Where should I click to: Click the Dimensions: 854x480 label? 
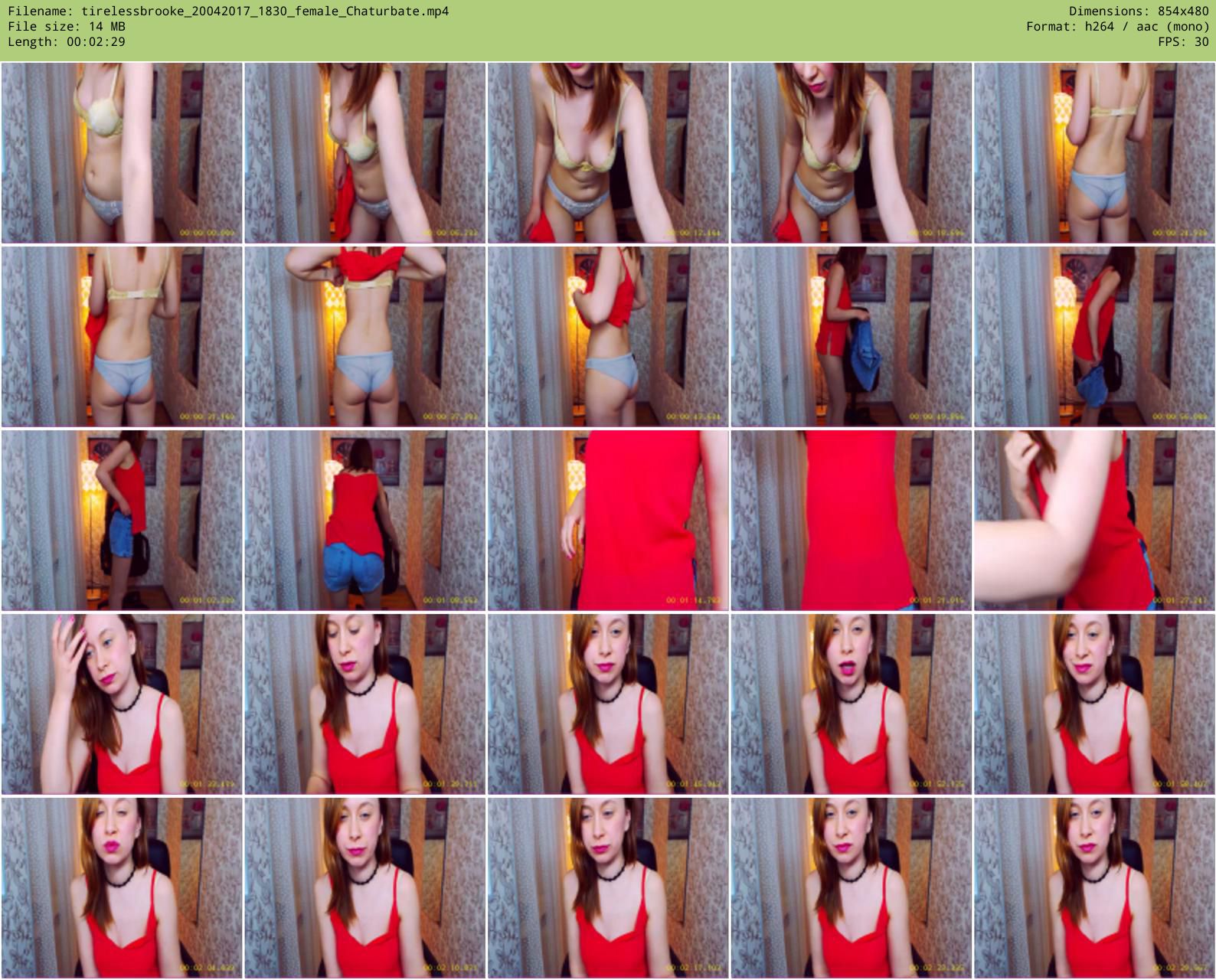[1138, 11]
